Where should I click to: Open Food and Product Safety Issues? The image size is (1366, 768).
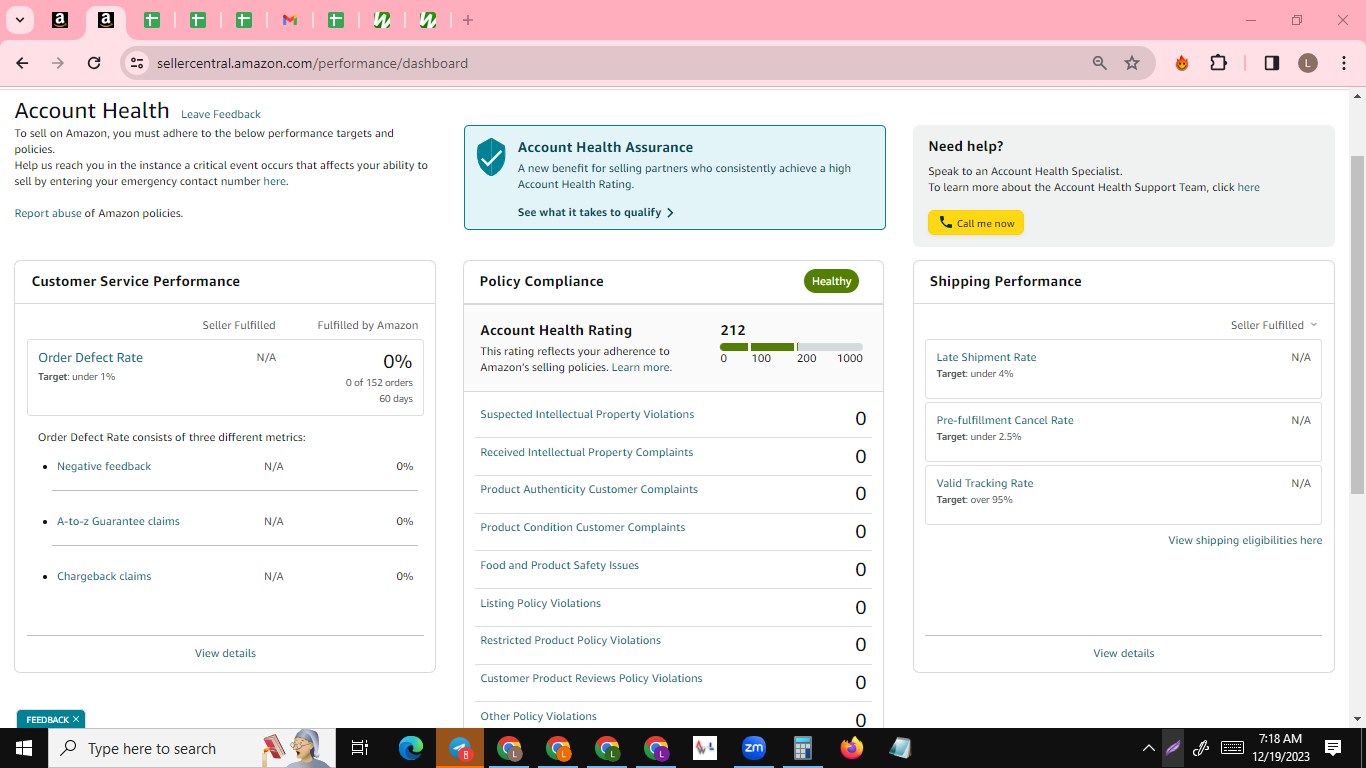click(559, 565)
